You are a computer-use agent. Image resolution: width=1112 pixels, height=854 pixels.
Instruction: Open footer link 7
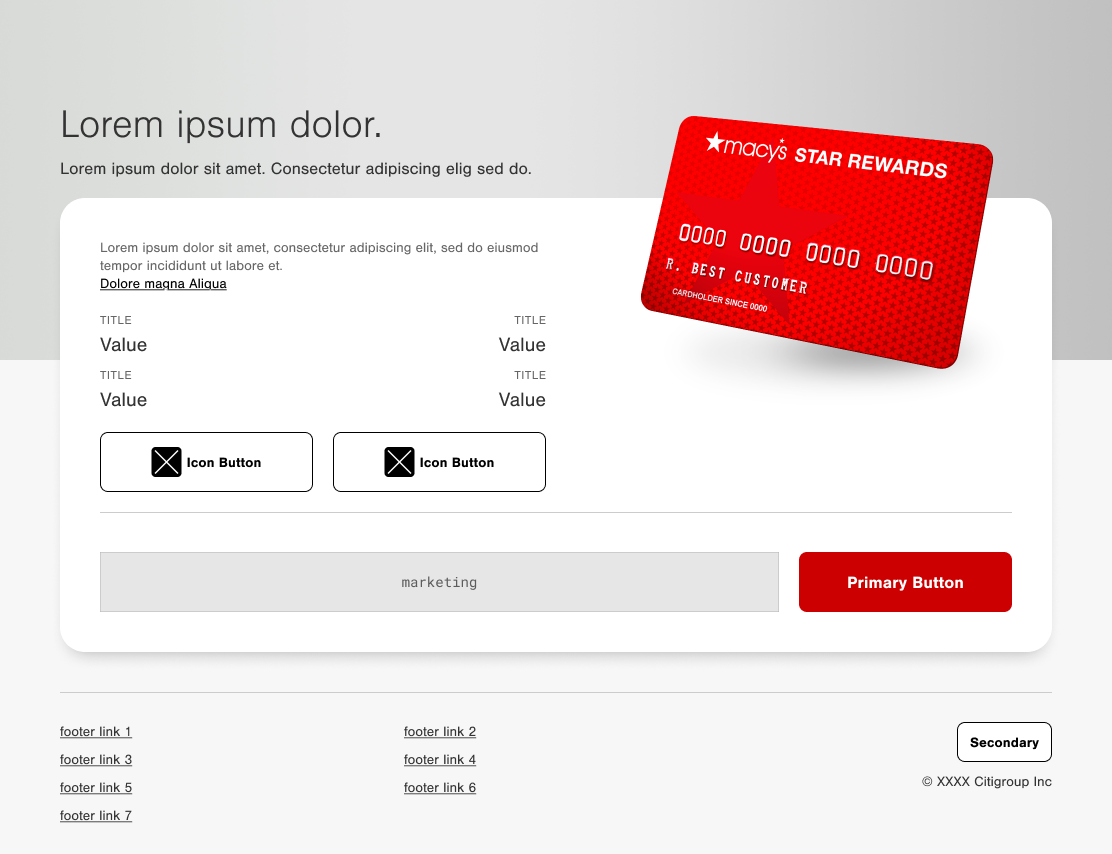[x=96, y=816]
